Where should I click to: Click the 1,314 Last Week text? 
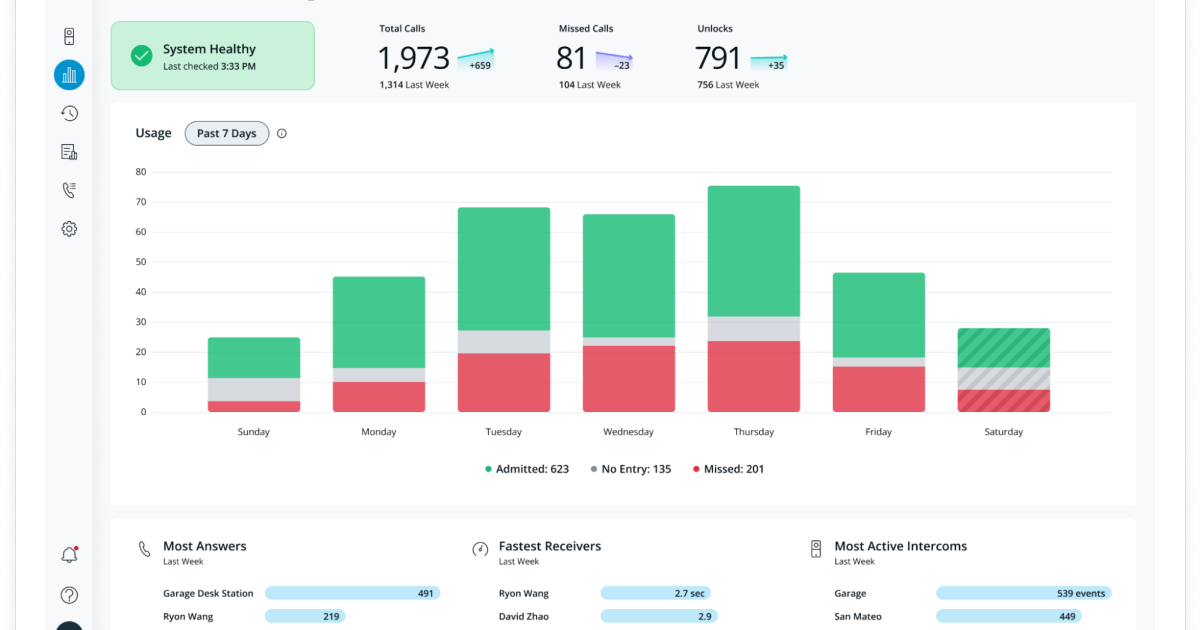[x=414, y=85]
